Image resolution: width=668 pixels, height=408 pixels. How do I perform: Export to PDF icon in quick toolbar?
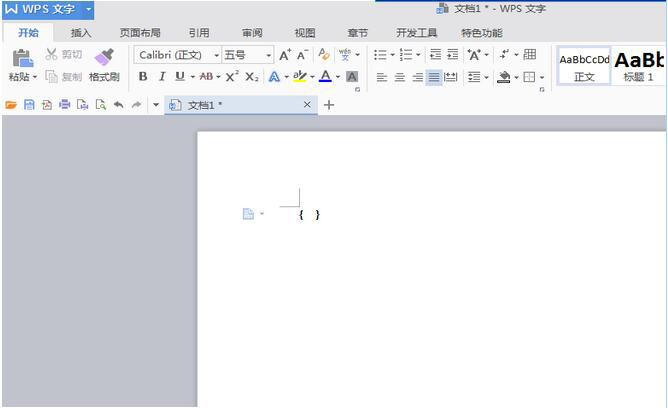(x=47, y=105)
